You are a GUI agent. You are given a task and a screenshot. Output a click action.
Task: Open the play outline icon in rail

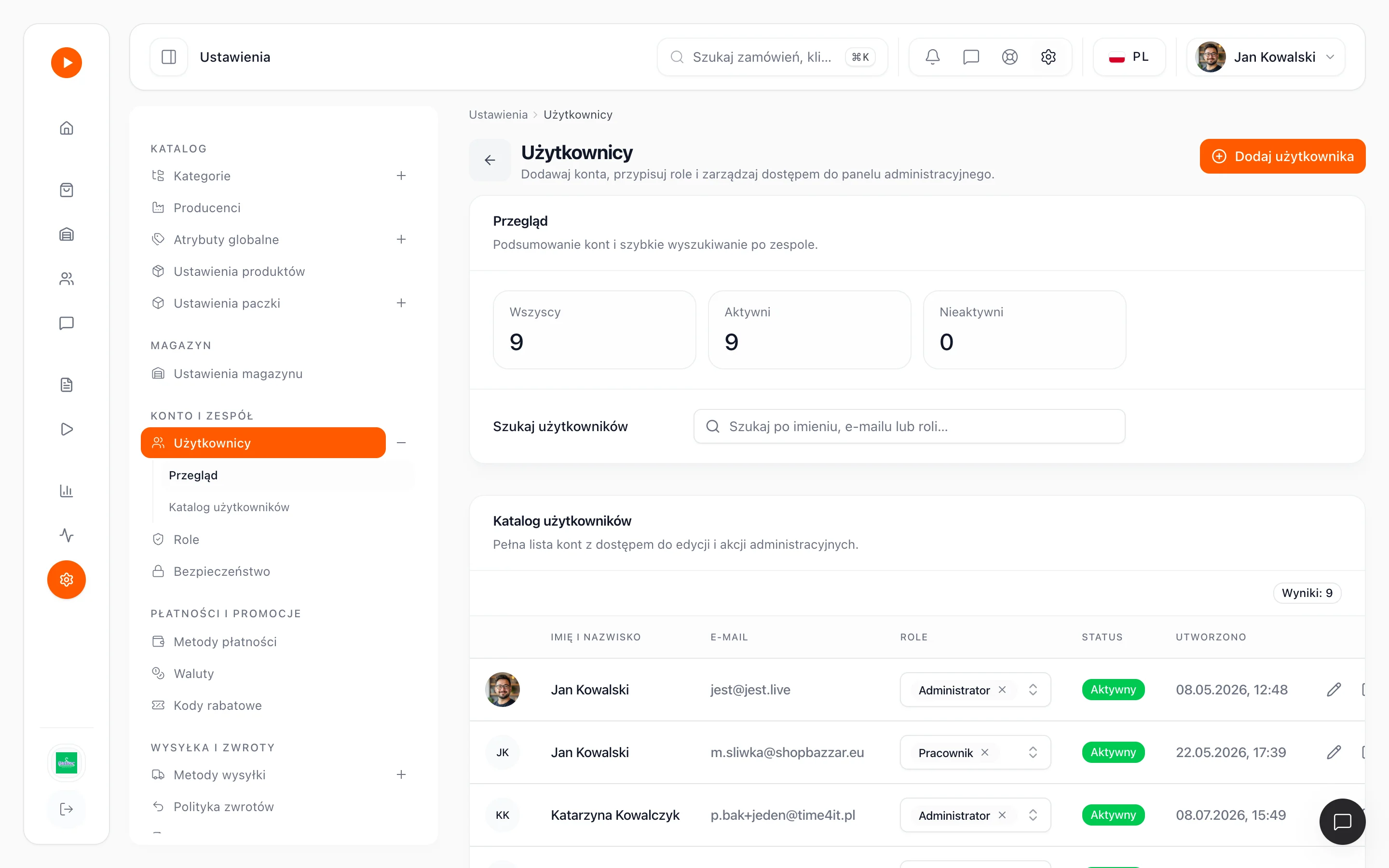67,429
